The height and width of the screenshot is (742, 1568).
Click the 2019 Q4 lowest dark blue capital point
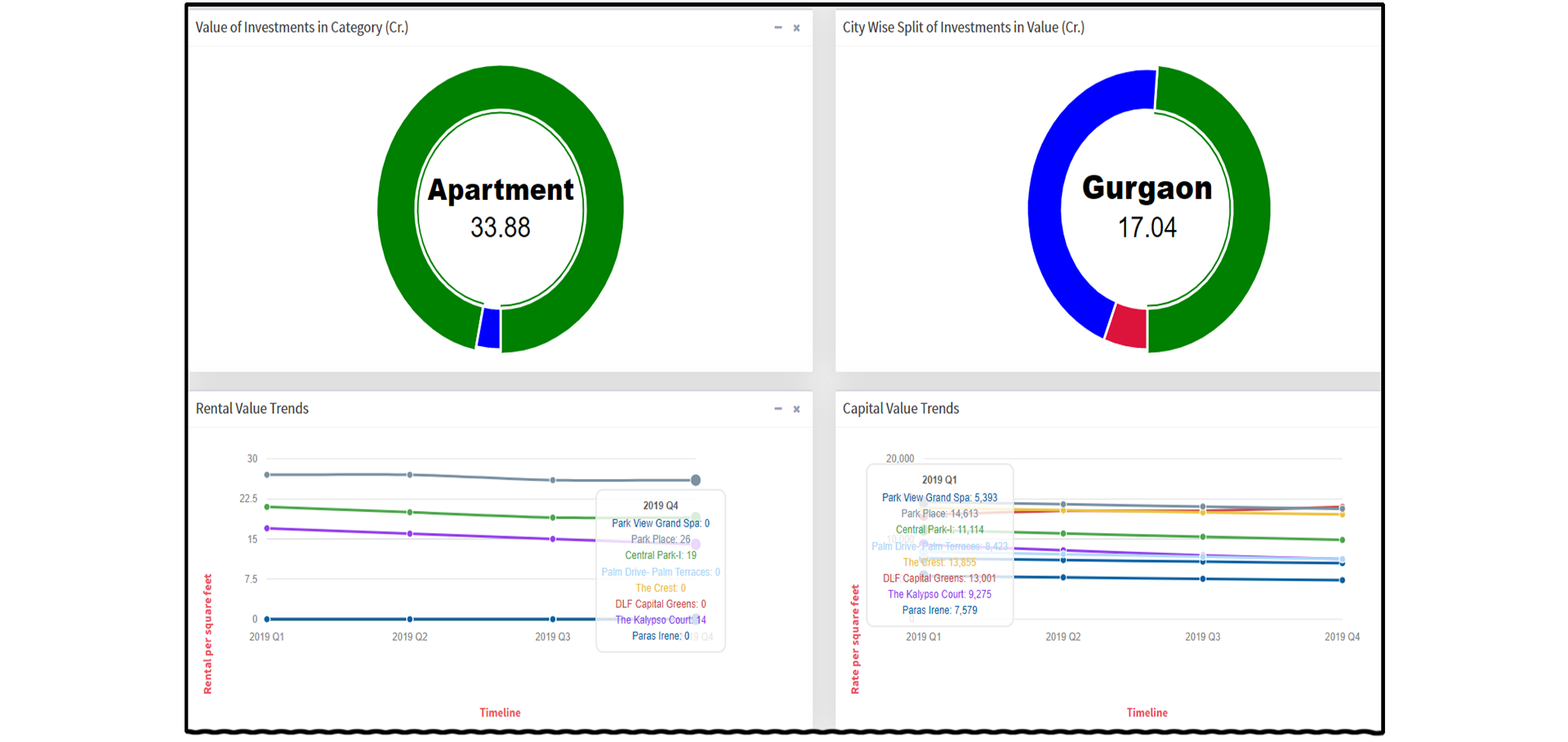pyautogui.click(x=1343, y=580)
